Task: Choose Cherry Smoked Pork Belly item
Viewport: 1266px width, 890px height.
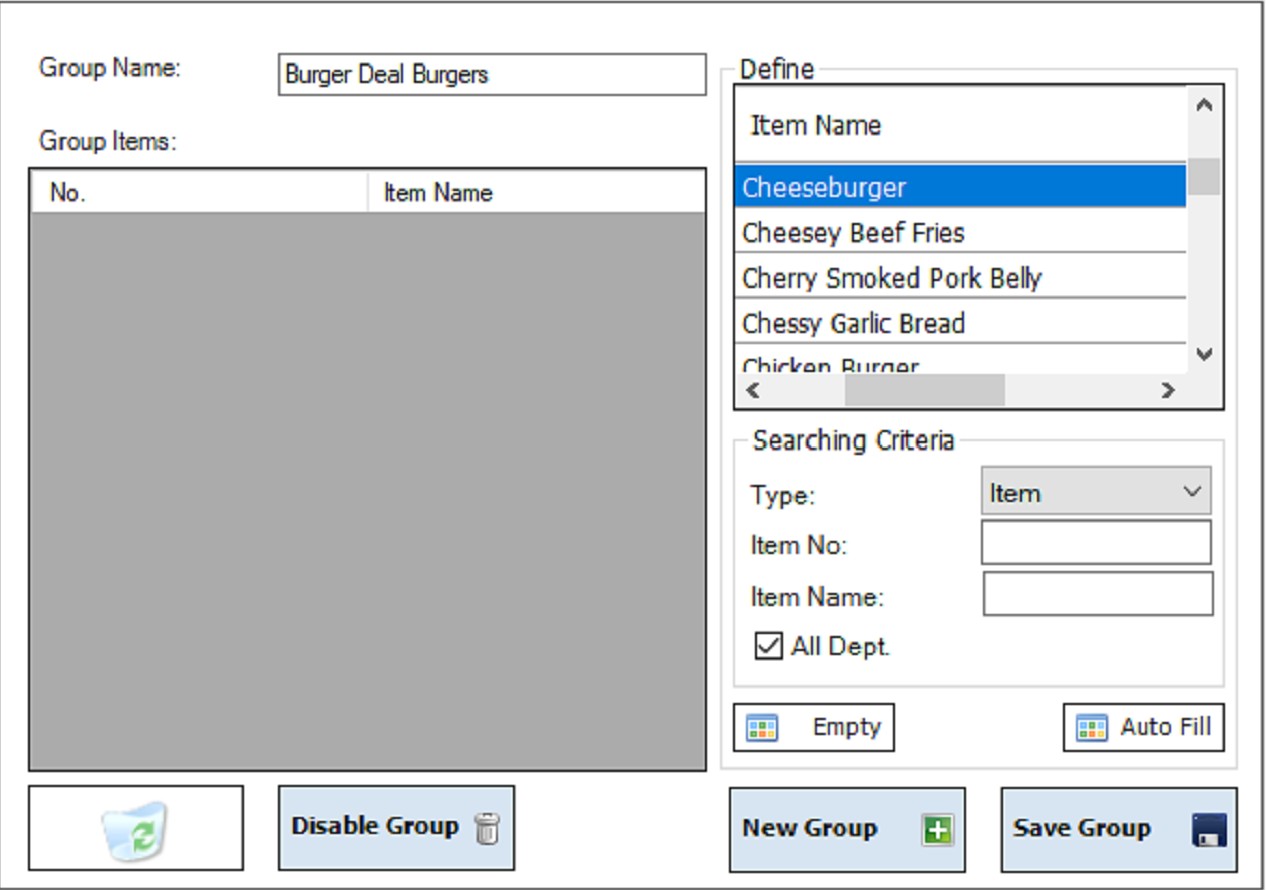Action: pos(959,278)
